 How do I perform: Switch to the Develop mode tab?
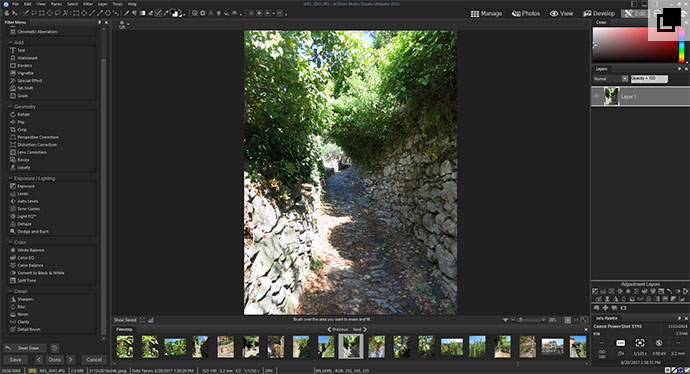pyautogui.click(x=599, y=14)
